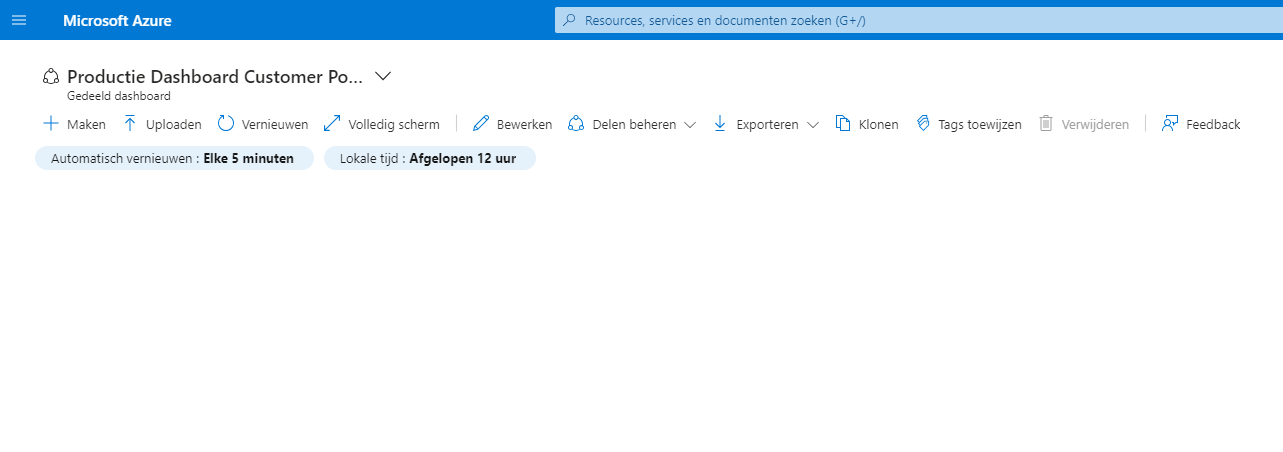The width and height of the screenshot is (1283, 452).
Task: Refresh dashboard via Vernieuwen icon
Action: pos(226,124)
